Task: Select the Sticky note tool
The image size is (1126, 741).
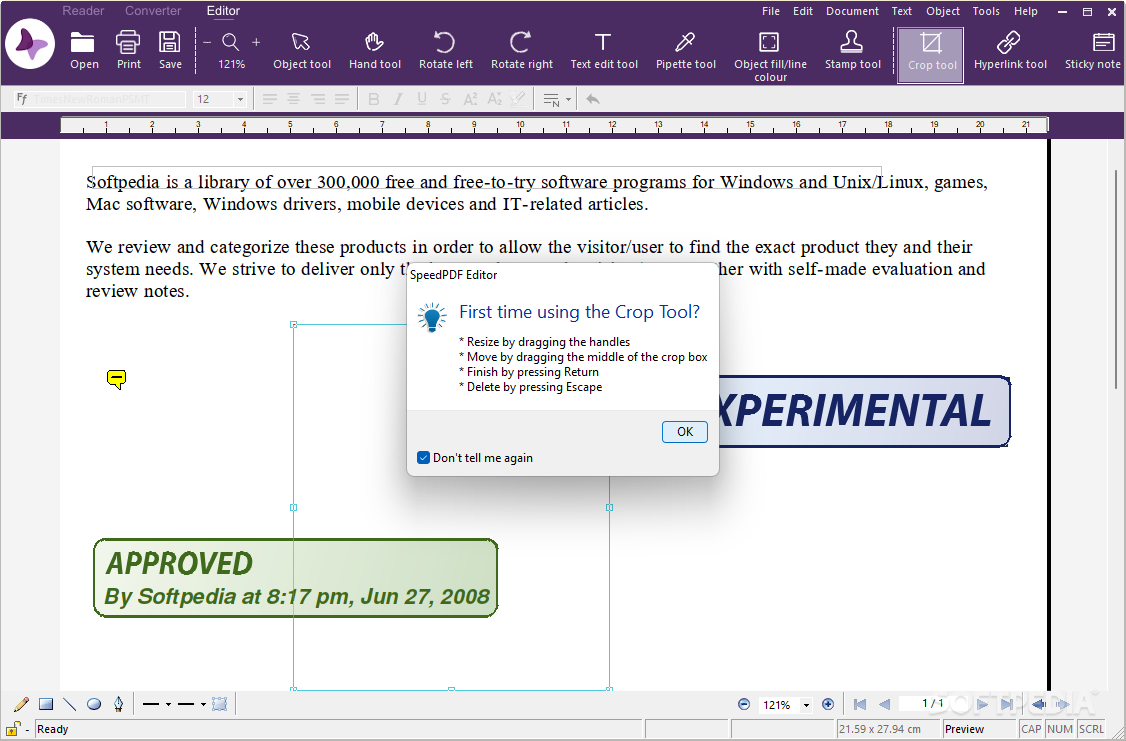Action: coord(1094,50)
